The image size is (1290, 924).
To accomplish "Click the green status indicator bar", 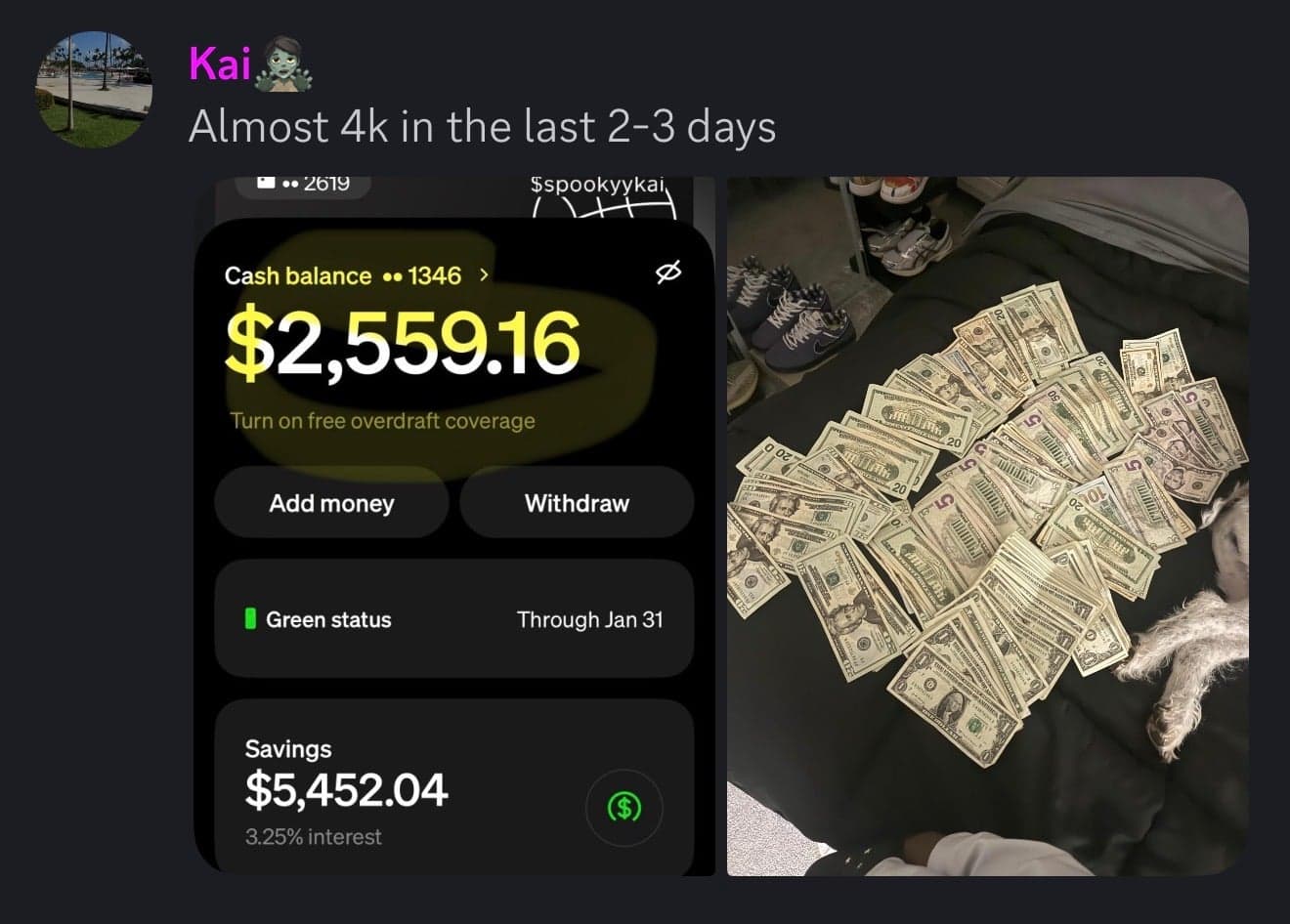I will [250, 618].
